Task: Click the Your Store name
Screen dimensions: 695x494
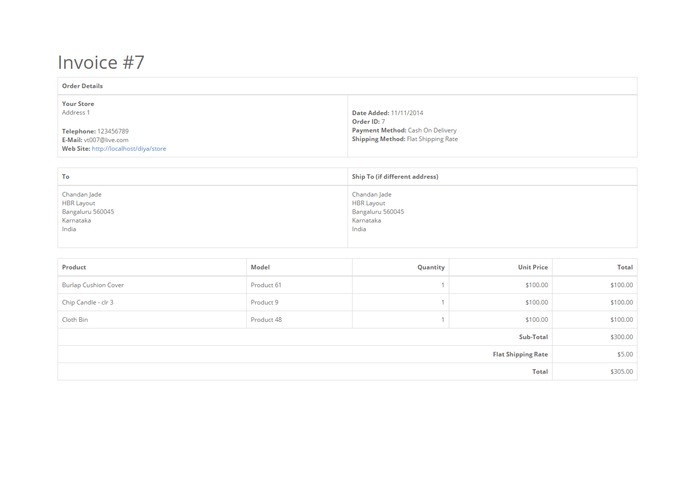Action: [x=78, y=104]
